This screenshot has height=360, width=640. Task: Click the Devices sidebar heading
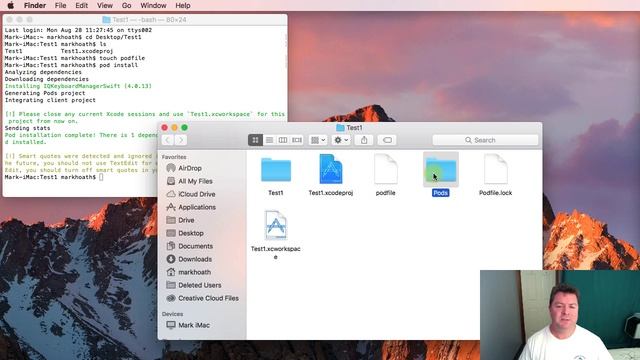coord(172,314)
